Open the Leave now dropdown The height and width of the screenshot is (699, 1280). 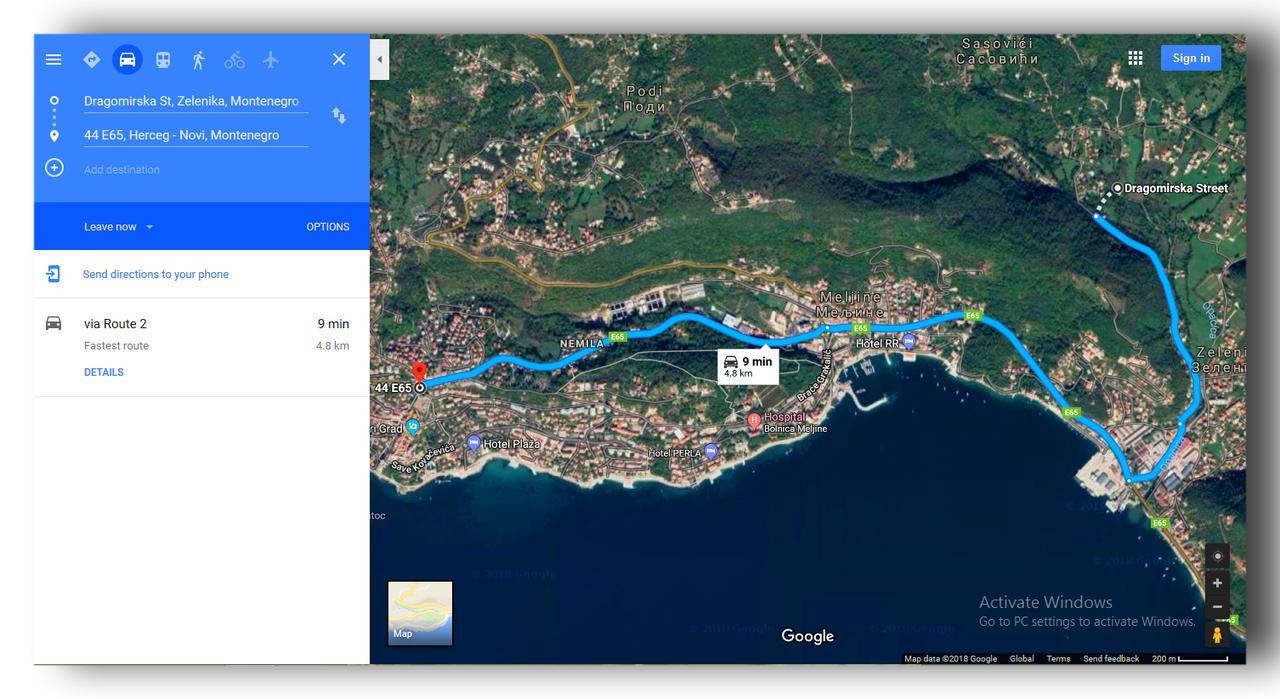[x=119, y=227]
